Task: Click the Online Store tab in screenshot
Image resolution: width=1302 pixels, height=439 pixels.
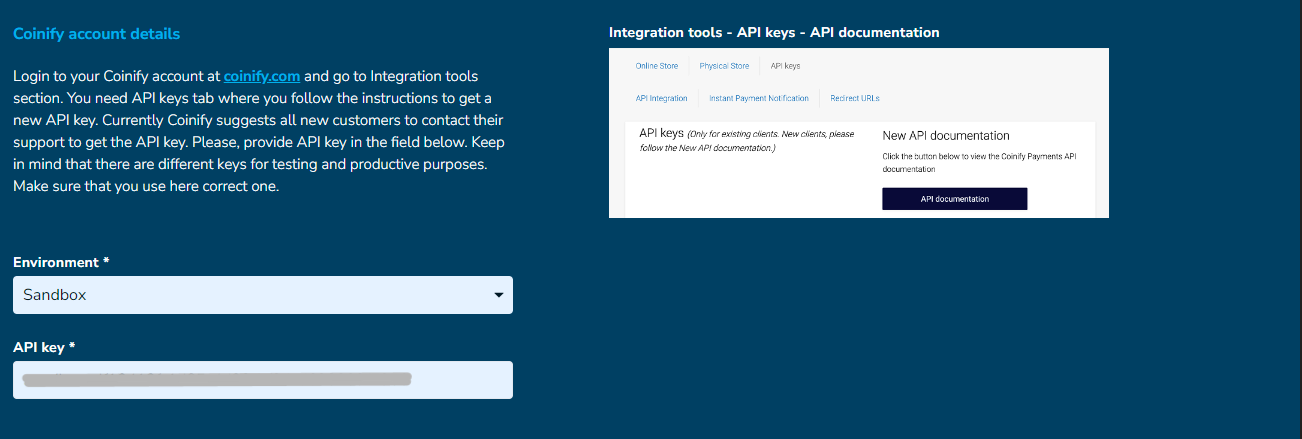Action: point(657,66)
